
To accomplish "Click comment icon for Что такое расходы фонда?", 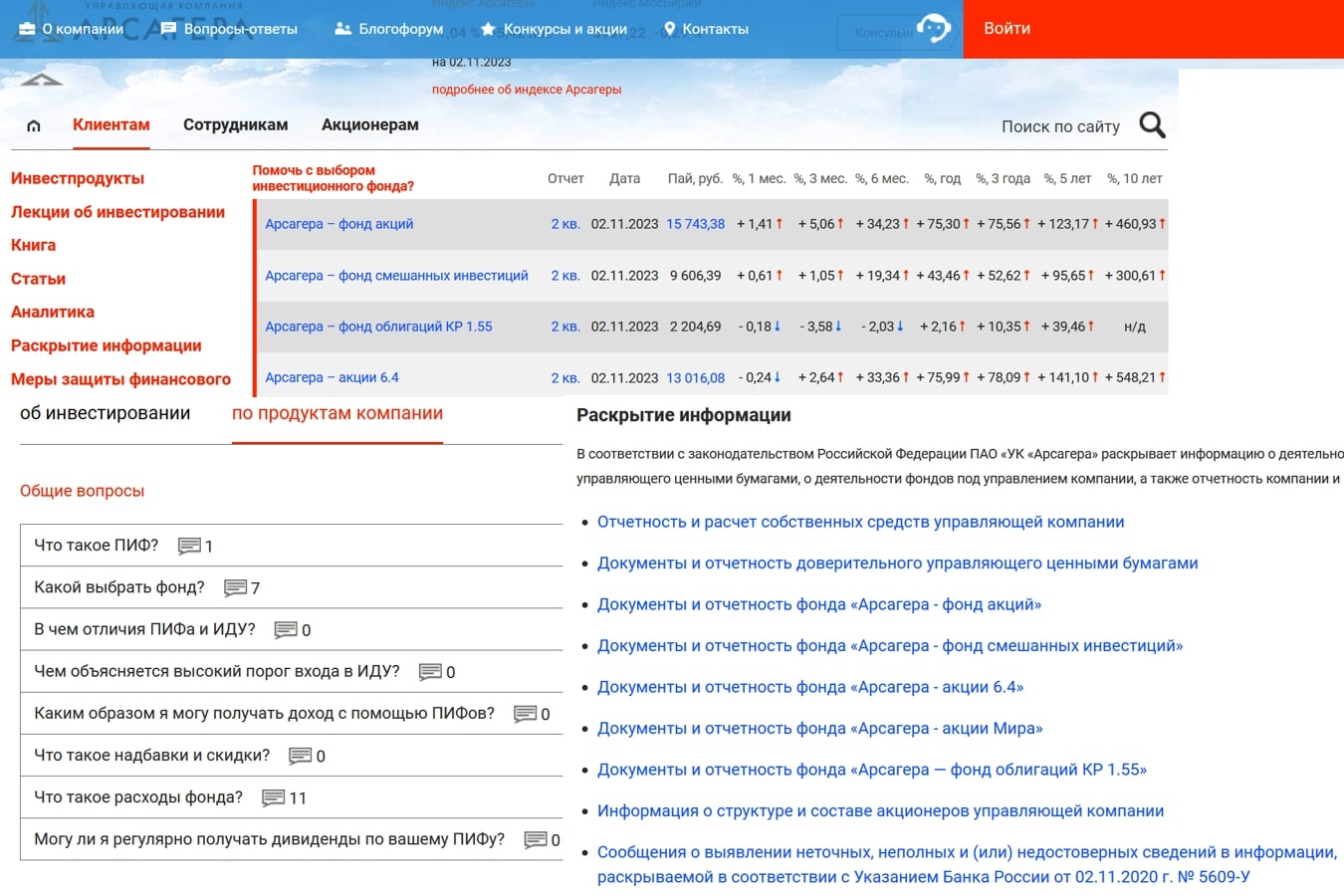I will 273,797.
